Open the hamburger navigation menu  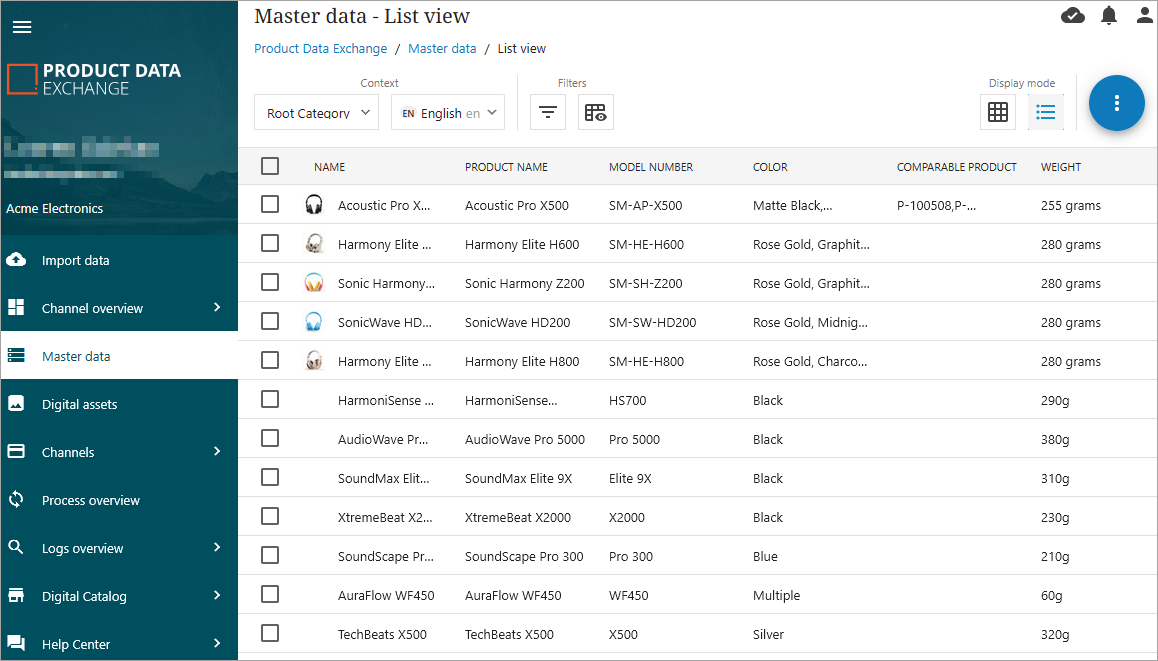click(21, 27)
